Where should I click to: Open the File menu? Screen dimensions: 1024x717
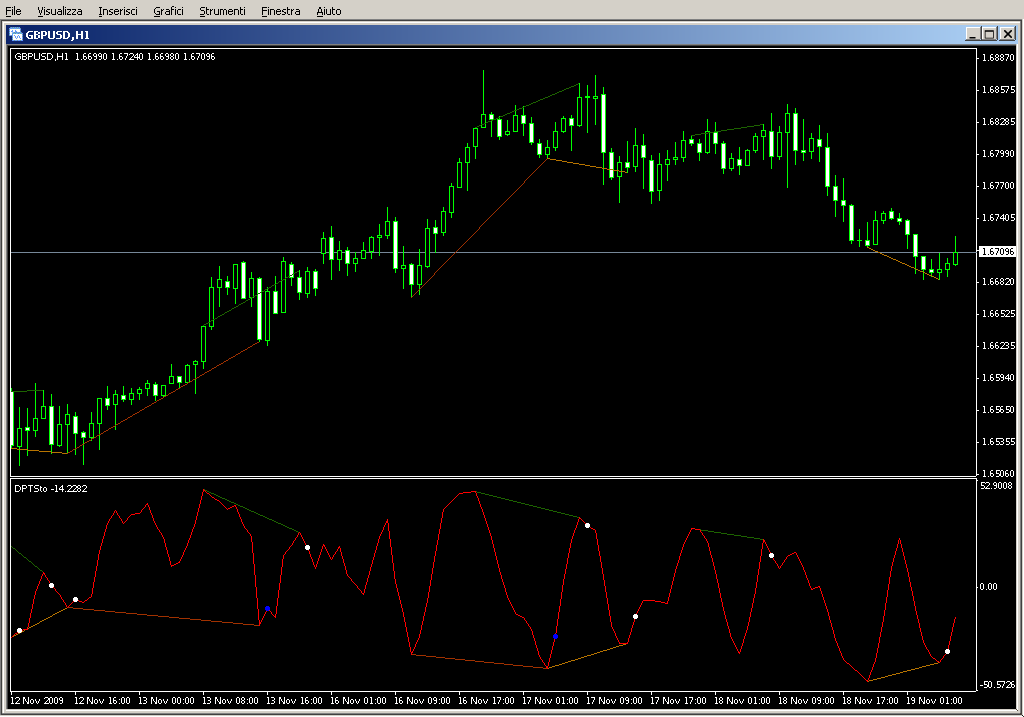coord(13,11)
